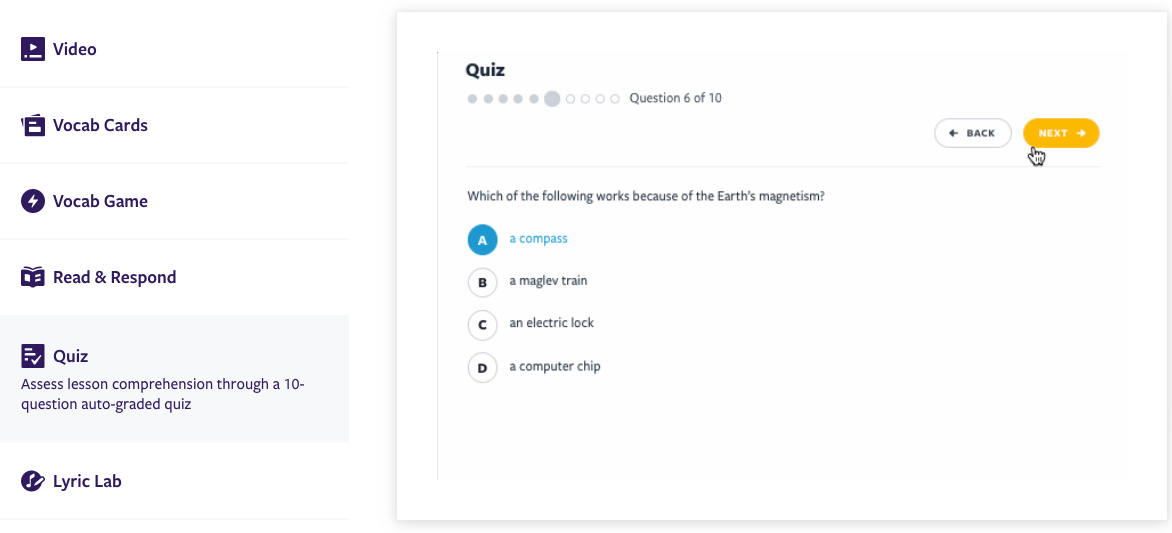Go to the Vocab Cards section
Viewport: 1172px width, 533px height.
click(x=100, y=126)
